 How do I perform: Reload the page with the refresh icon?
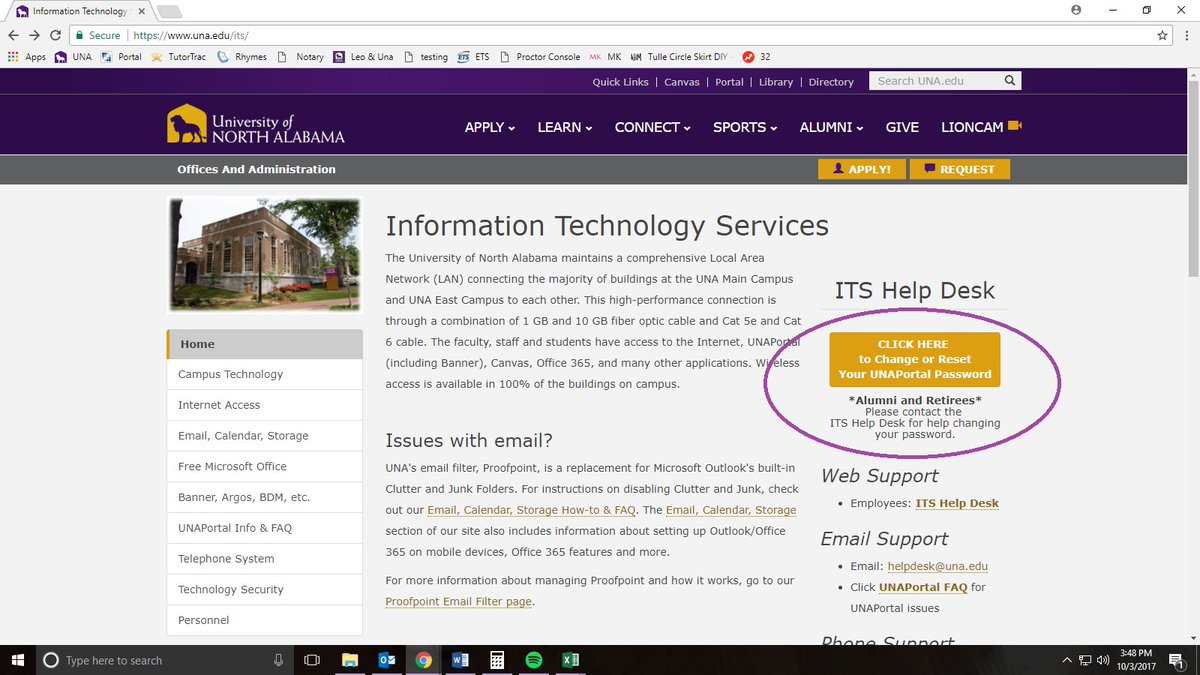[57, 35]
